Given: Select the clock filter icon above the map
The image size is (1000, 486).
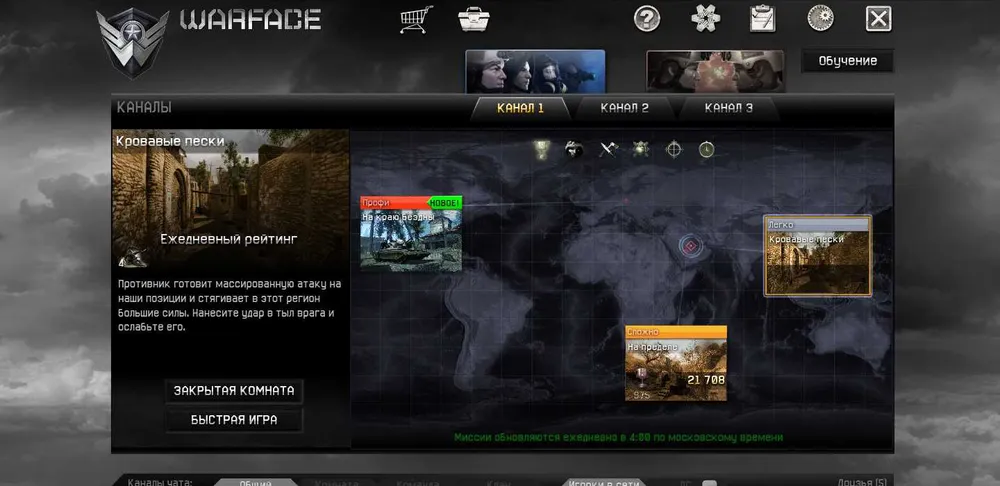Looking at the screenshot, I should (x=706, y=150).
